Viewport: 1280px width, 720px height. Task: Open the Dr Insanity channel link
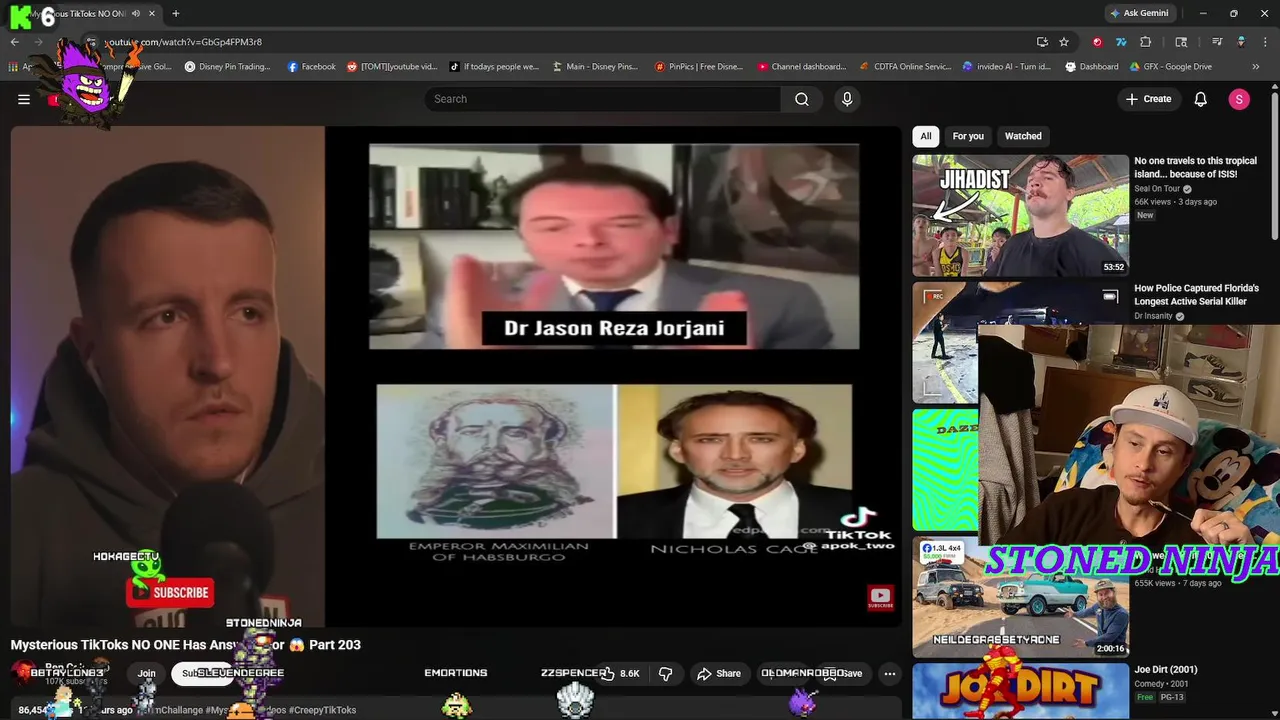1153,316
